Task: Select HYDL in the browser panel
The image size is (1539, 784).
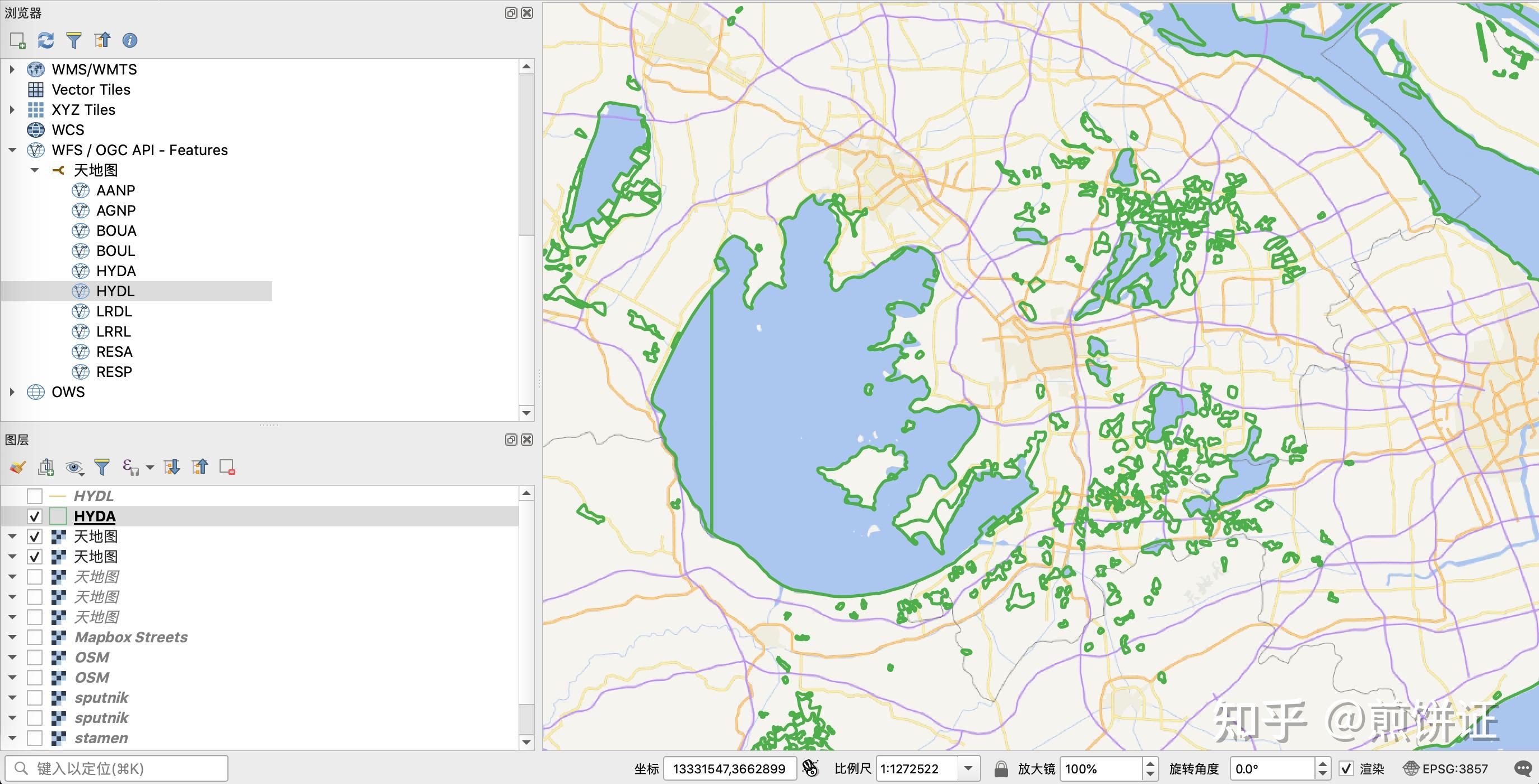Action: [115, 291]
